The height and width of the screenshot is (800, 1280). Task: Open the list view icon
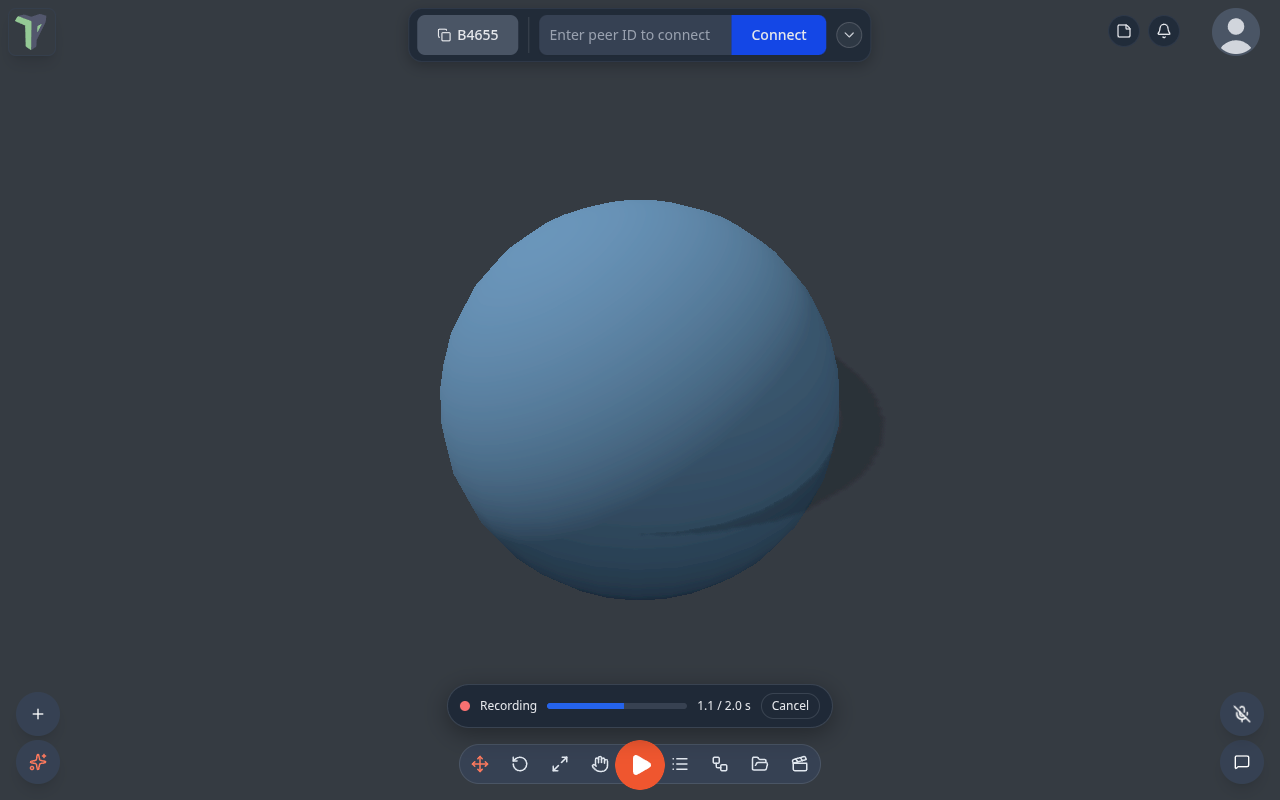680,764
